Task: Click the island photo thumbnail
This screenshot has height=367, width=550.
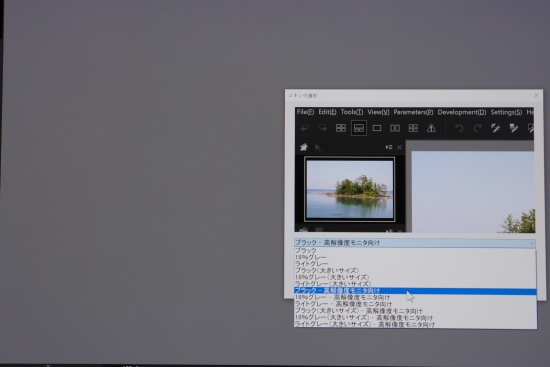Action: click(x=350, y=189)
